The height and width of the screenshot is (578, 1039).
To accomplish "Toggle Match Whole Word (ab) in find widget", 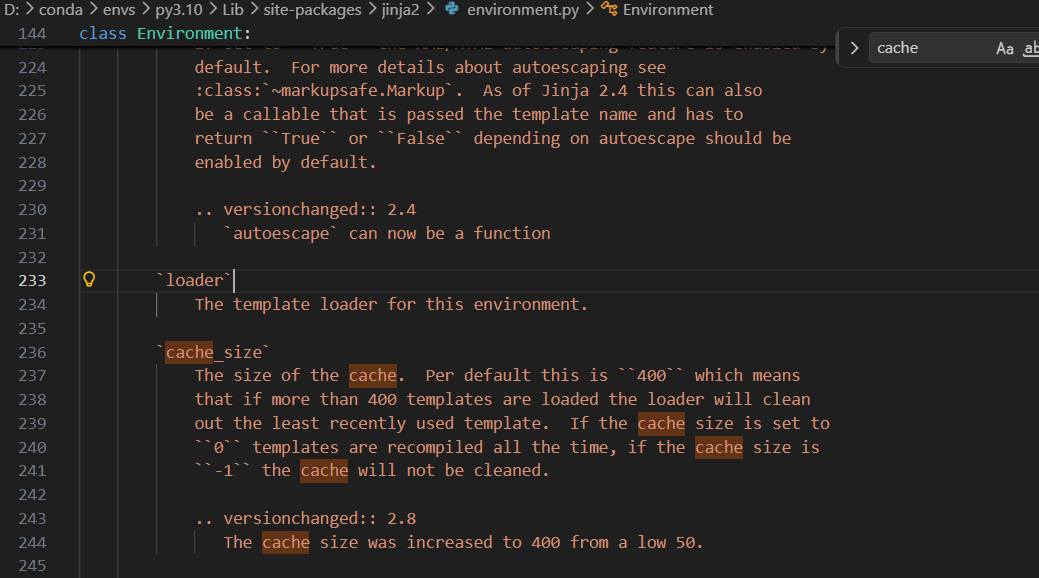I will [x=1030, y=48].
